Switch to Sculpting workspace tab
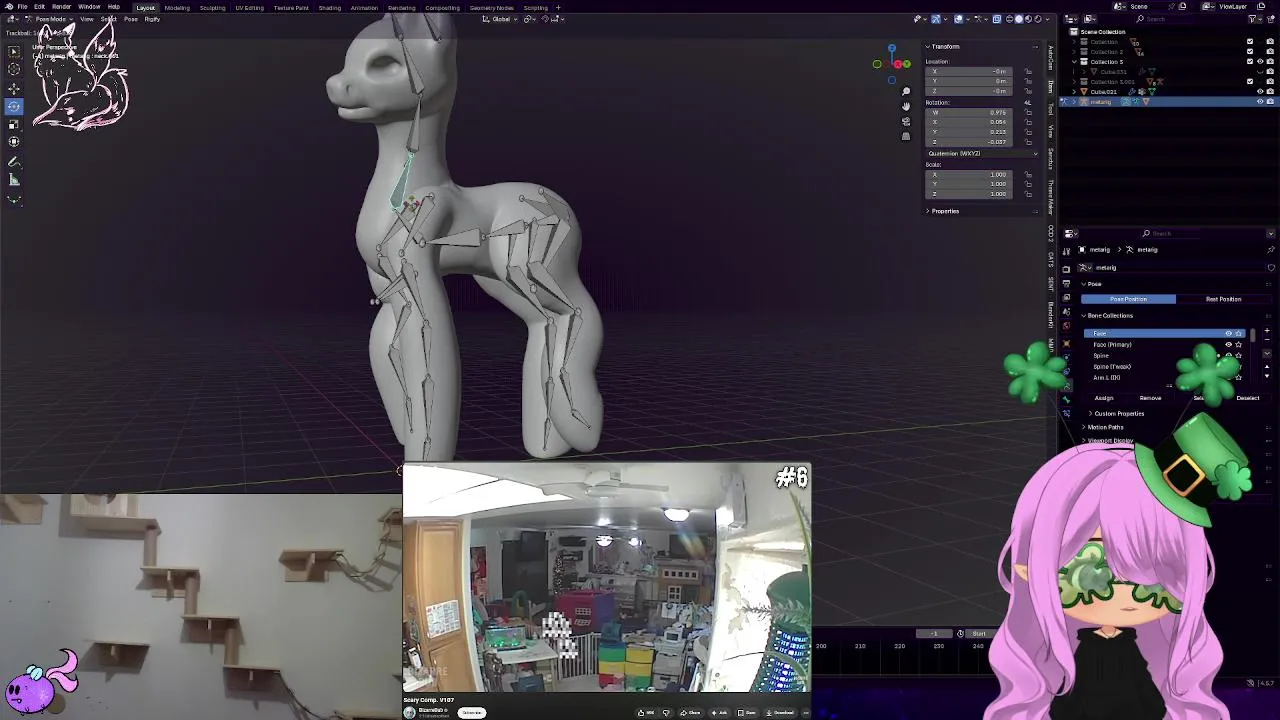This screenshot has width=1280, height=720. pos(212,7)
